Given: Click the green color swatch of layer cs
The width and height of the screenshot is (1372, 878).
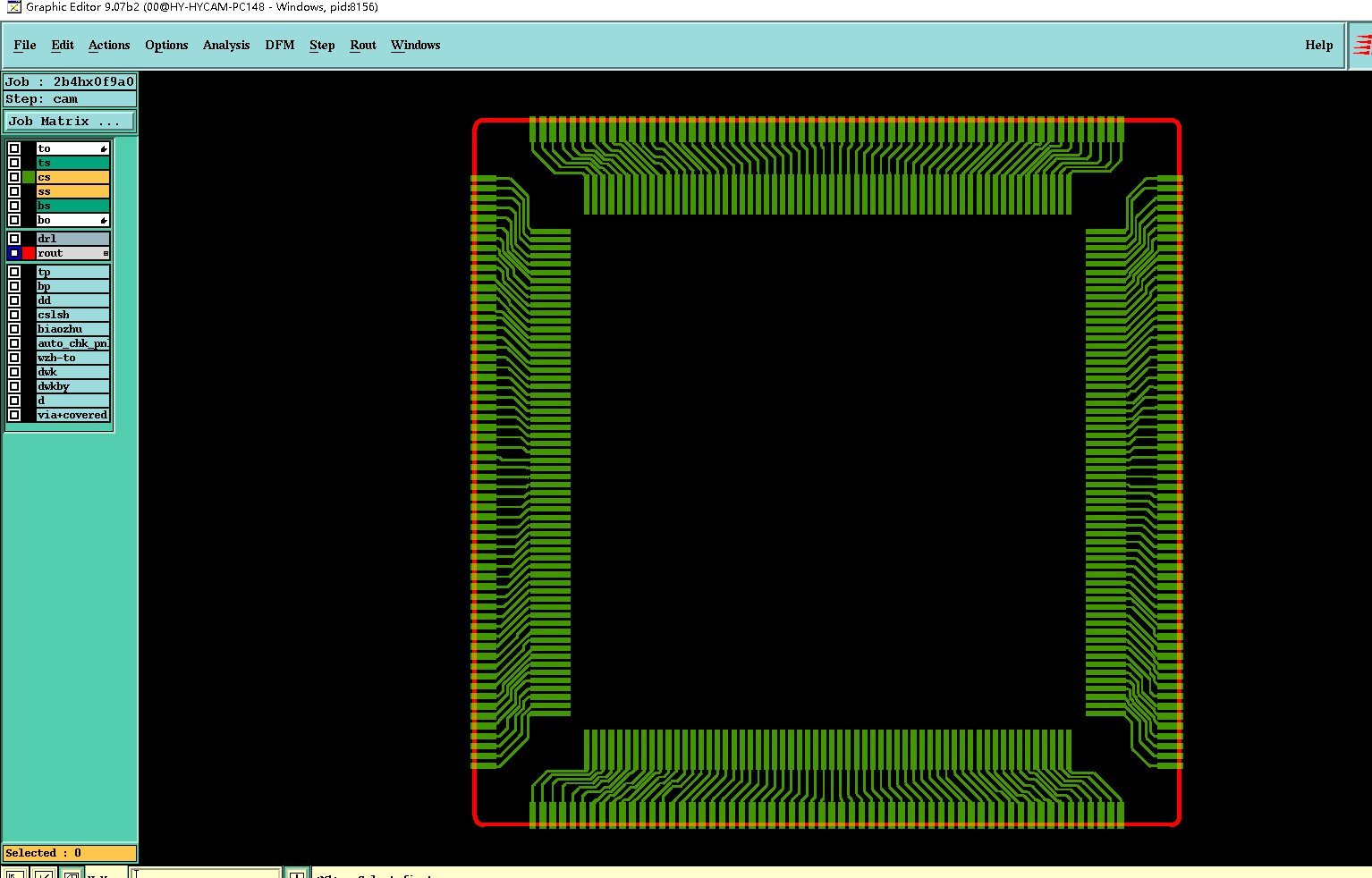Looking at the screenshot, I should 29,177.
